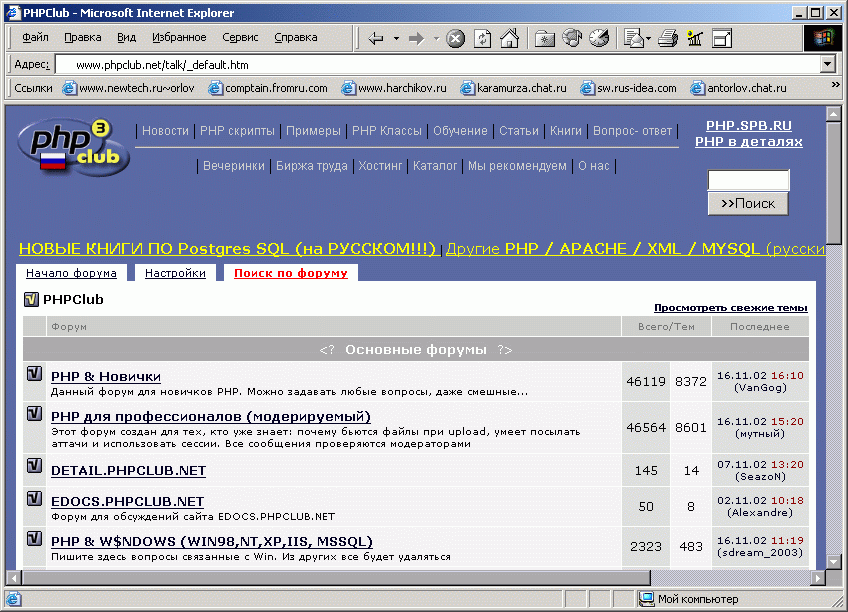
Task: Click the Back arrow toolbar button
Action: tap(376, 38)
